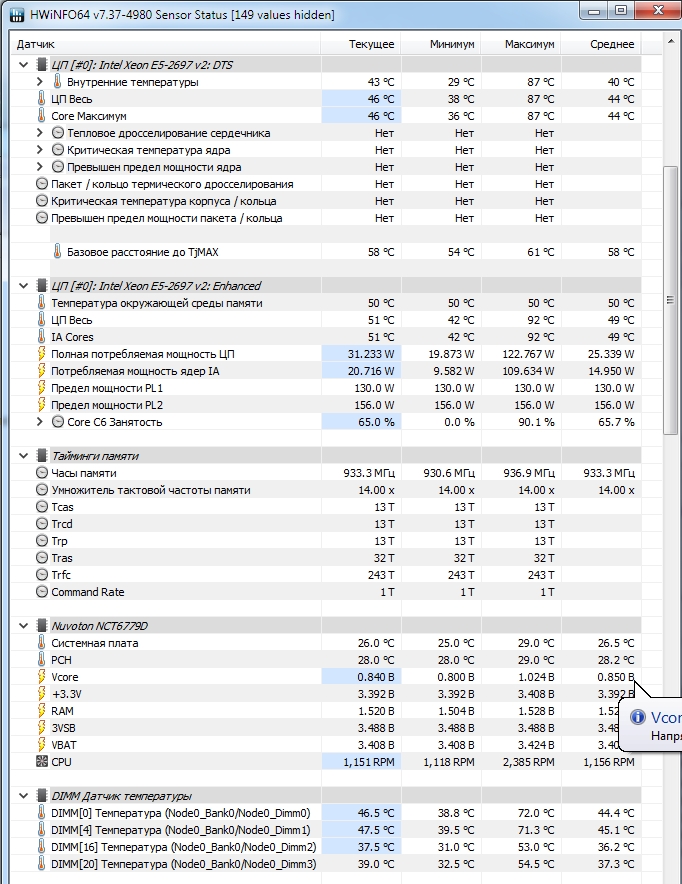Click the clock icon beside Критическая температура корпуса / кольца
This screenshot has width=682, height=884.
coord(42,201)
